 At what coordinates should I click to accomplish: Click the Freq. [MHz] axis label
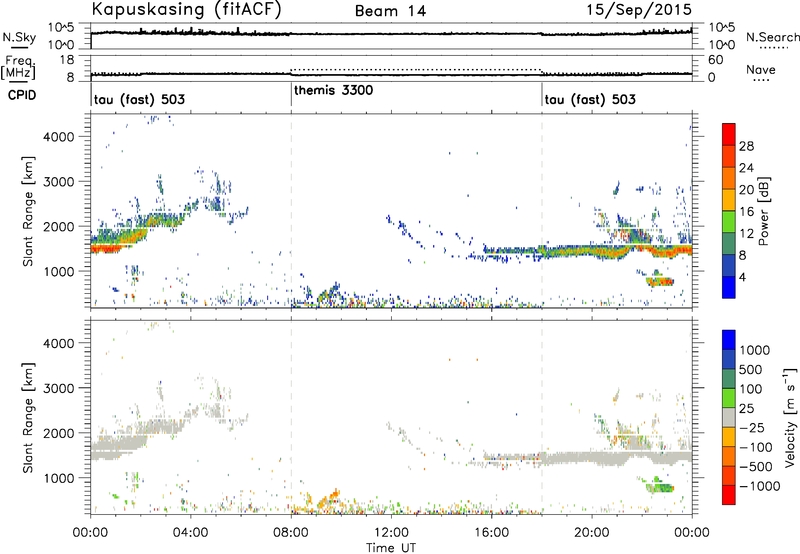tap(19, 67)
